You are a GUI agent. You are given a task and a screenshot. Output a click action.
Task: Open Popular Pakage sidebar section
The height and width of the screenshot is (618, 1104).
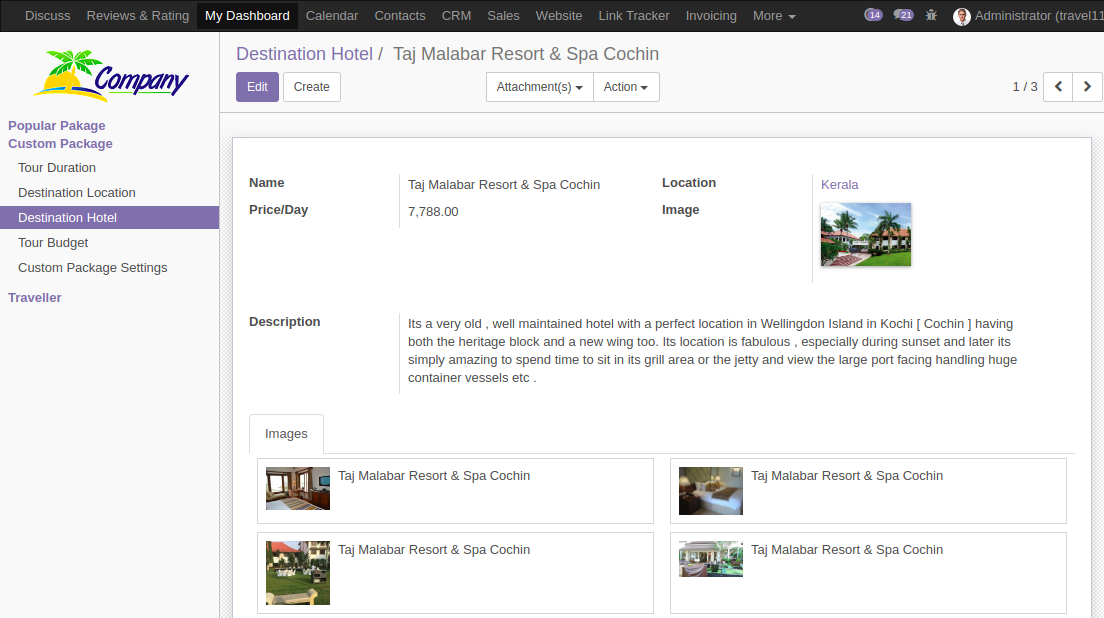click(x=57, y=125)
